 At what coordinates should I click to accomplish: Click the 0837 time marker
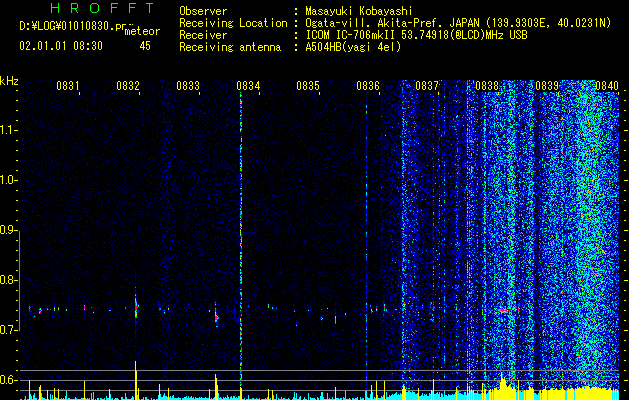click(x=427, y=85)
